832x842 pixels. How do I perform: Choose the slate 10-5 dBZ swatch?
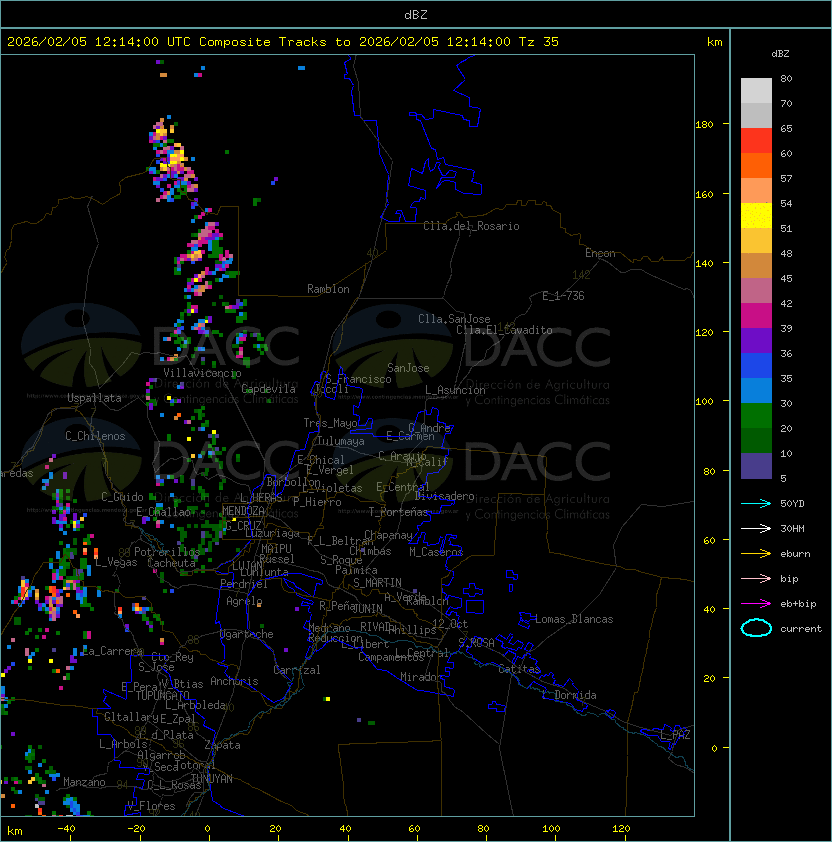point(756,466)
